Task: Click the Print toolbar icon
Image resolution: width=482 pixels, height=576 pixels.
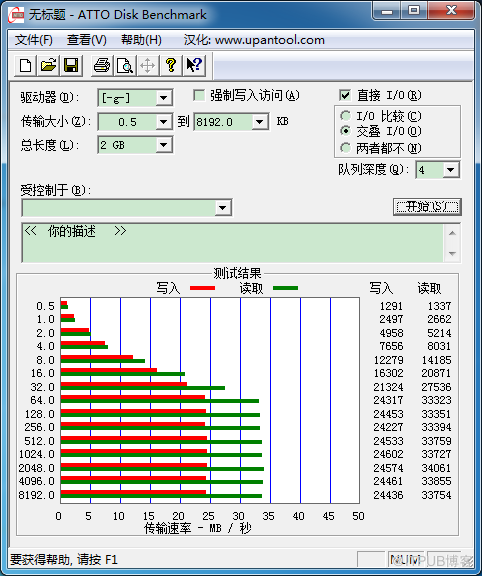Action: click(x=102, y=66)
